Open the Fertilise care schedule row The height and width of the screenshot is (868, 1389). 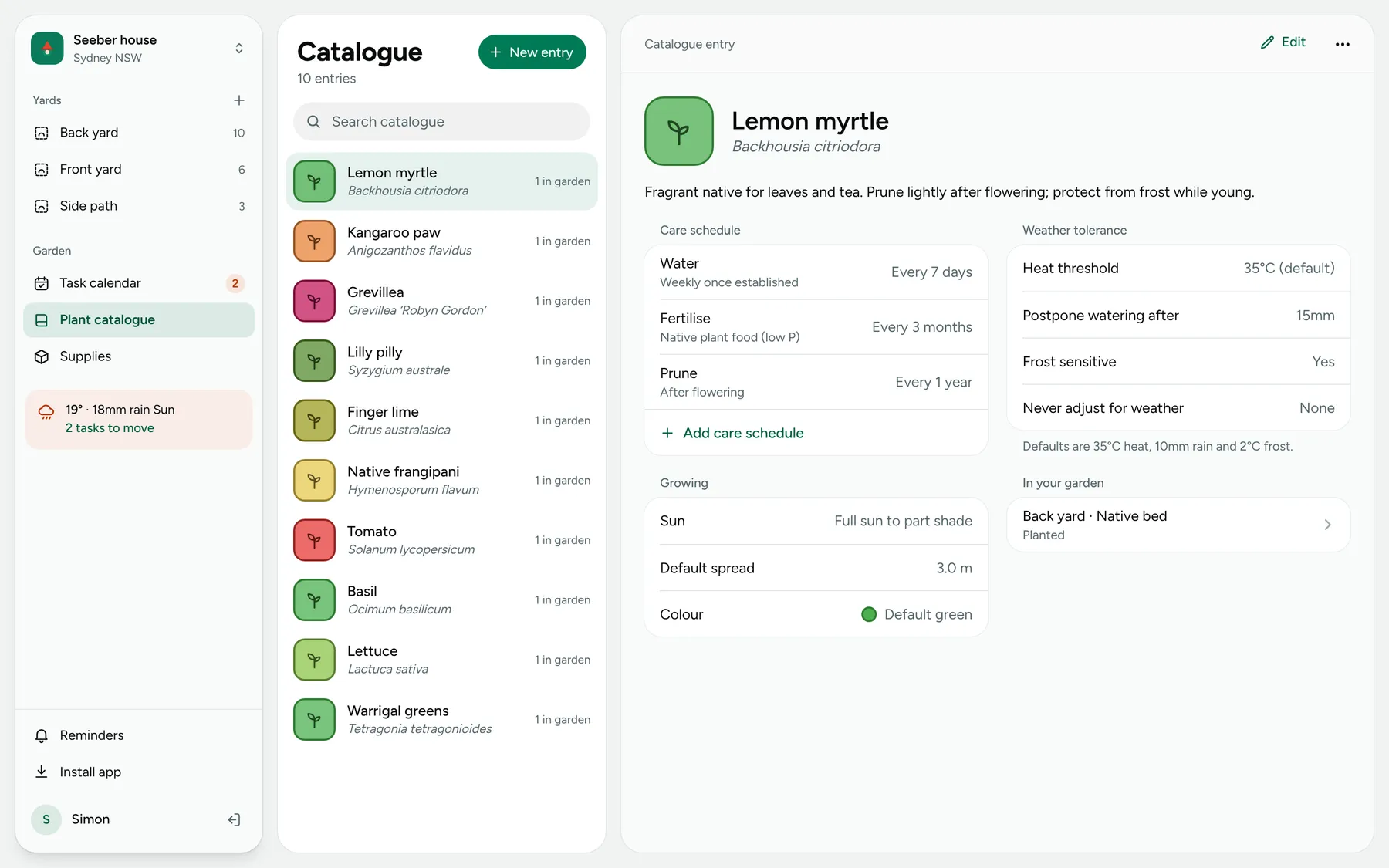[x=816, y=327]
